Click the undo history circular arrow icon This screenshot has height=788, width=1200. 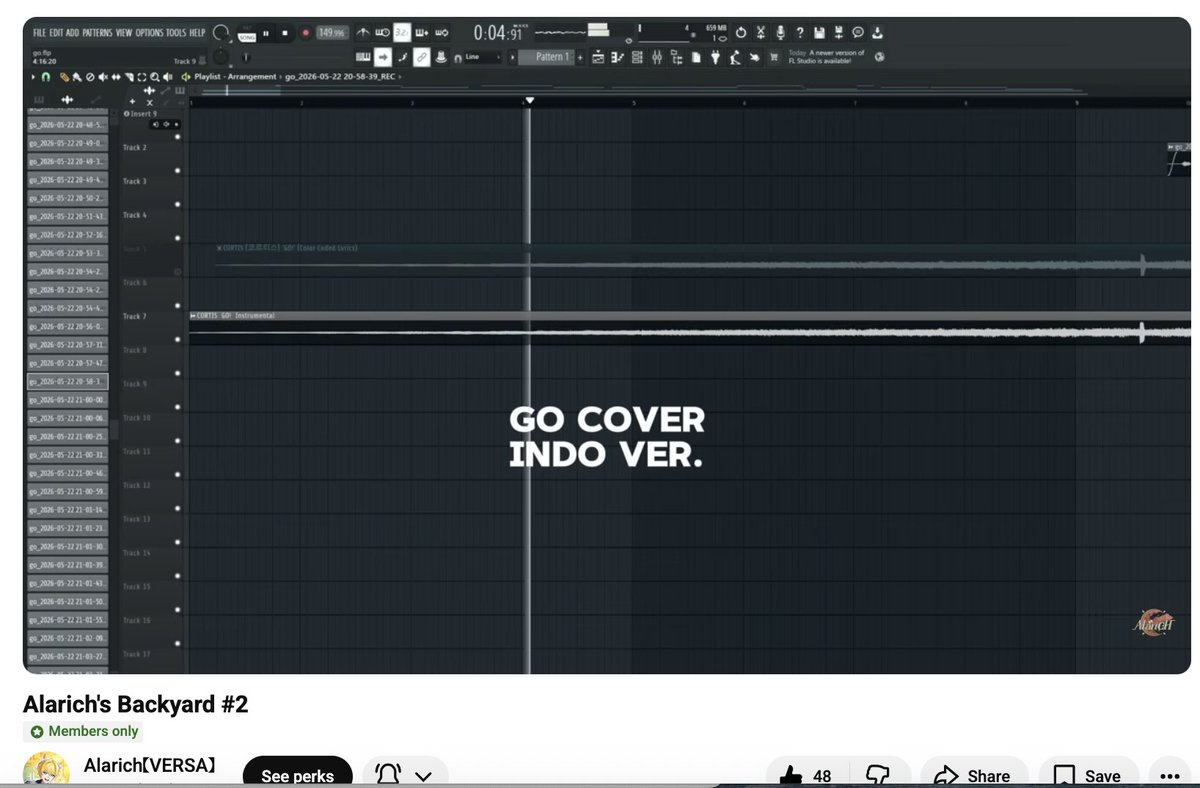740,33
